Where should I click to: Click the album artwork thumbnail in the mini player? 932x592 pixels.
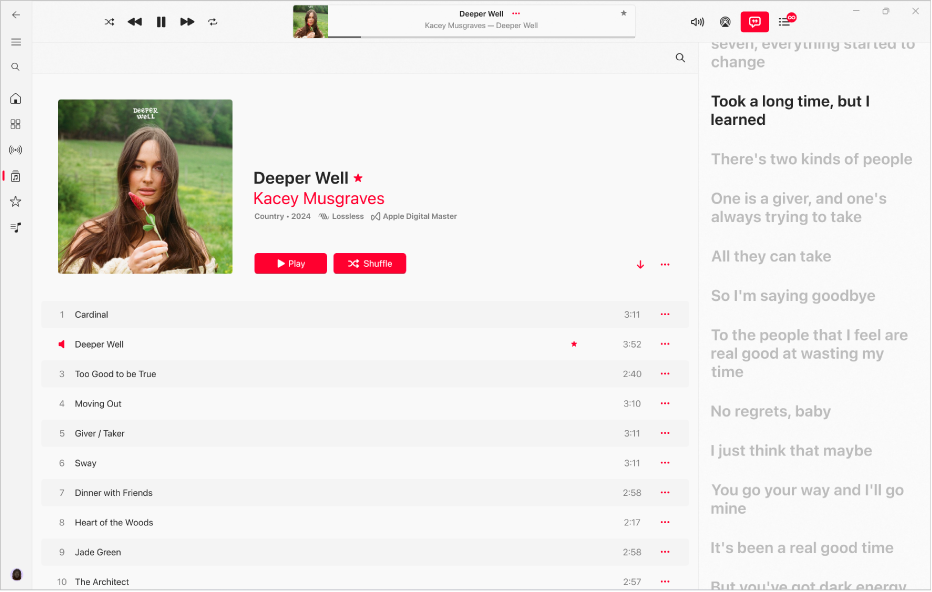[x=309, y=20]
